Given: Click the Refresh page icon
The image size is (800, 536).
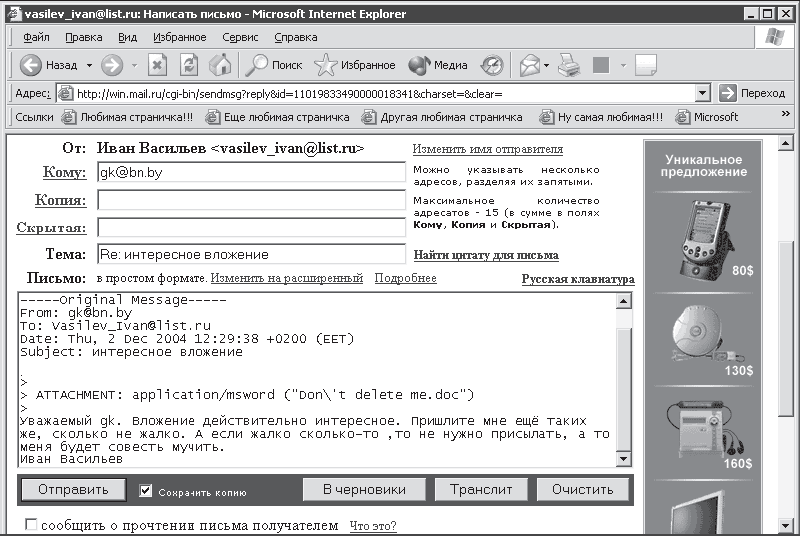Looking at the screenshot, I should click(x=189, y=65).
